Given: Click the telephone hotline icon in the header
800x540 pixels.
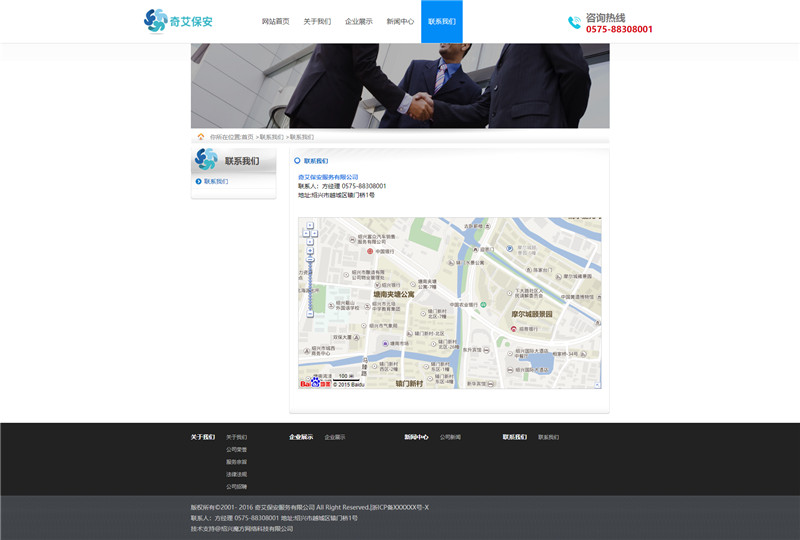Looking at the screenshot, I should [x=574, y=22].
